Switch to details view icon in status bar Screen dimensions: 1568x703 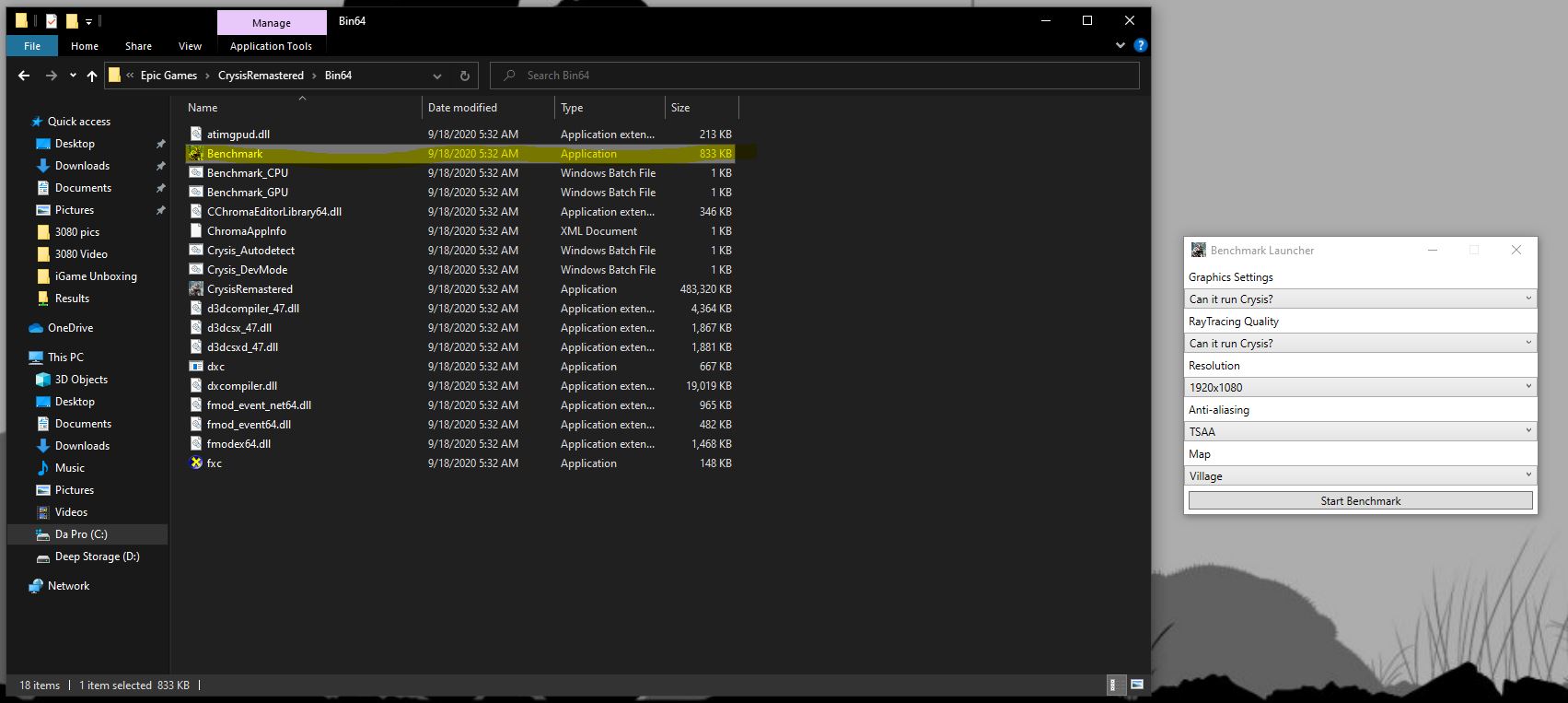[x=1114, y=685]
